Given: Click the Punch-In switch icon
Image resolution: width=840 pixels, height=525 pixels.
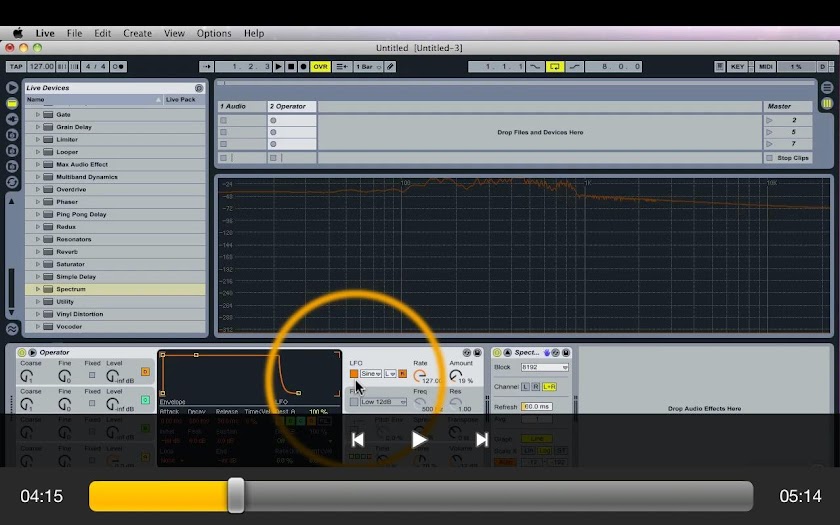Looking at the screenshot, I should point(535,66).
